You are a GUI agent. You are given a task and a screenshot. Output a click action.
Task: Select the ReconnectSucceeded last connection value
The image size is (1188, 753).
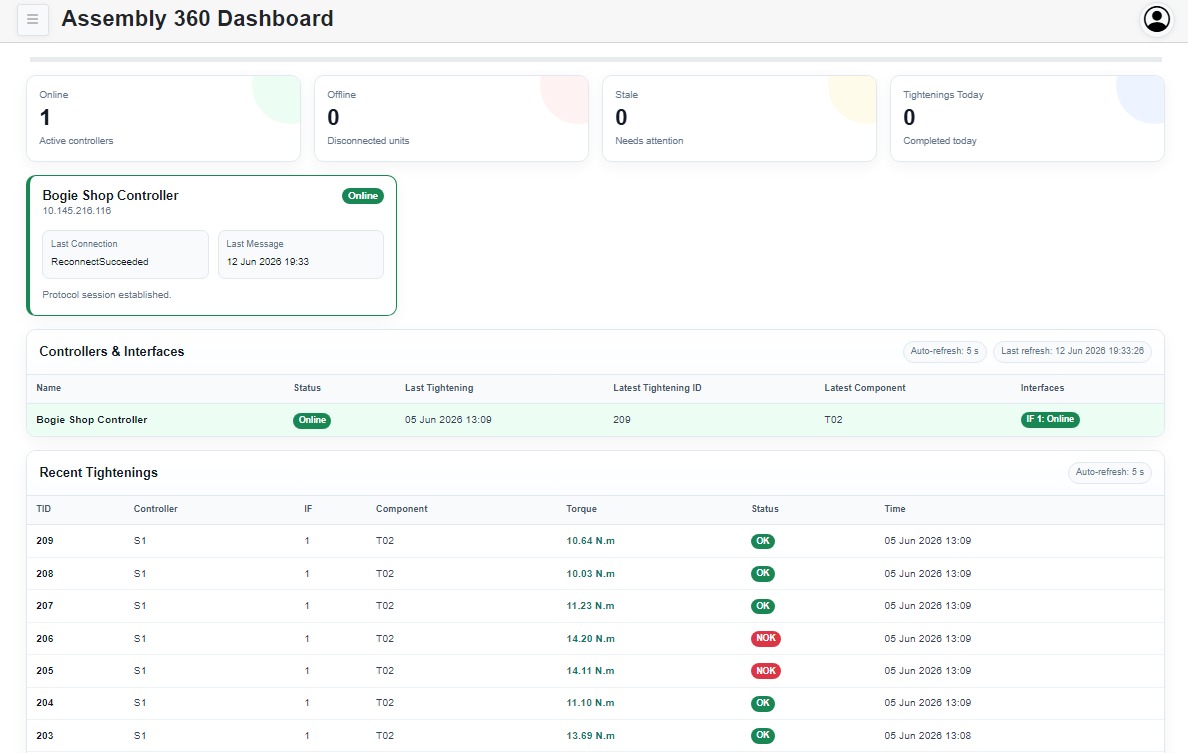100,262
